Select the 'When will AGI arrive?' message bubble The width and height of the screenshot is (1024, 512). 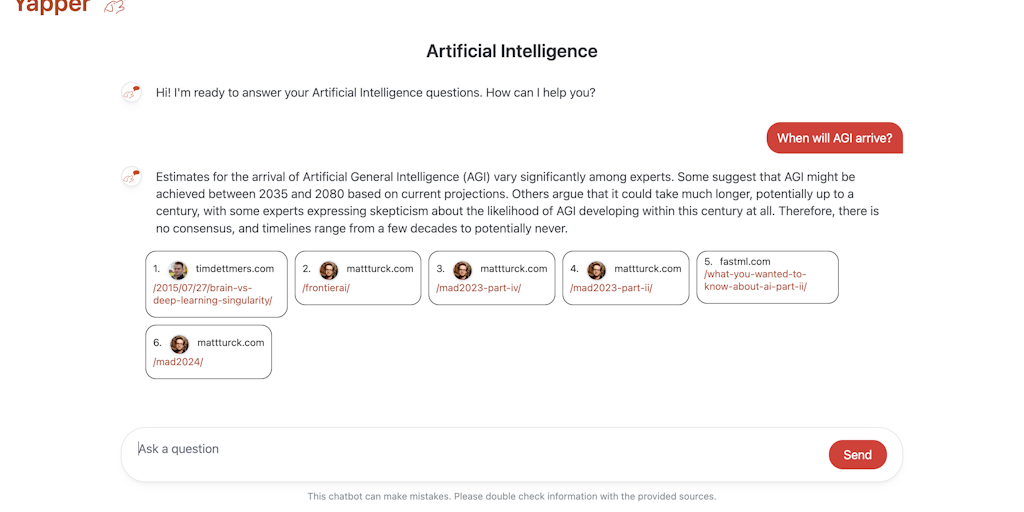835,138
